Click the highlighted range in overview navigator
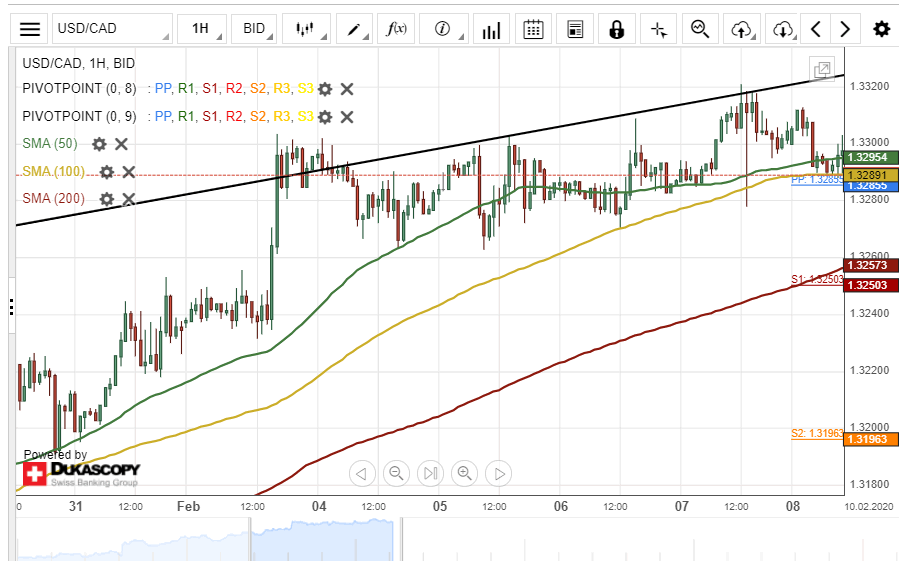 (x=325, y=540)
